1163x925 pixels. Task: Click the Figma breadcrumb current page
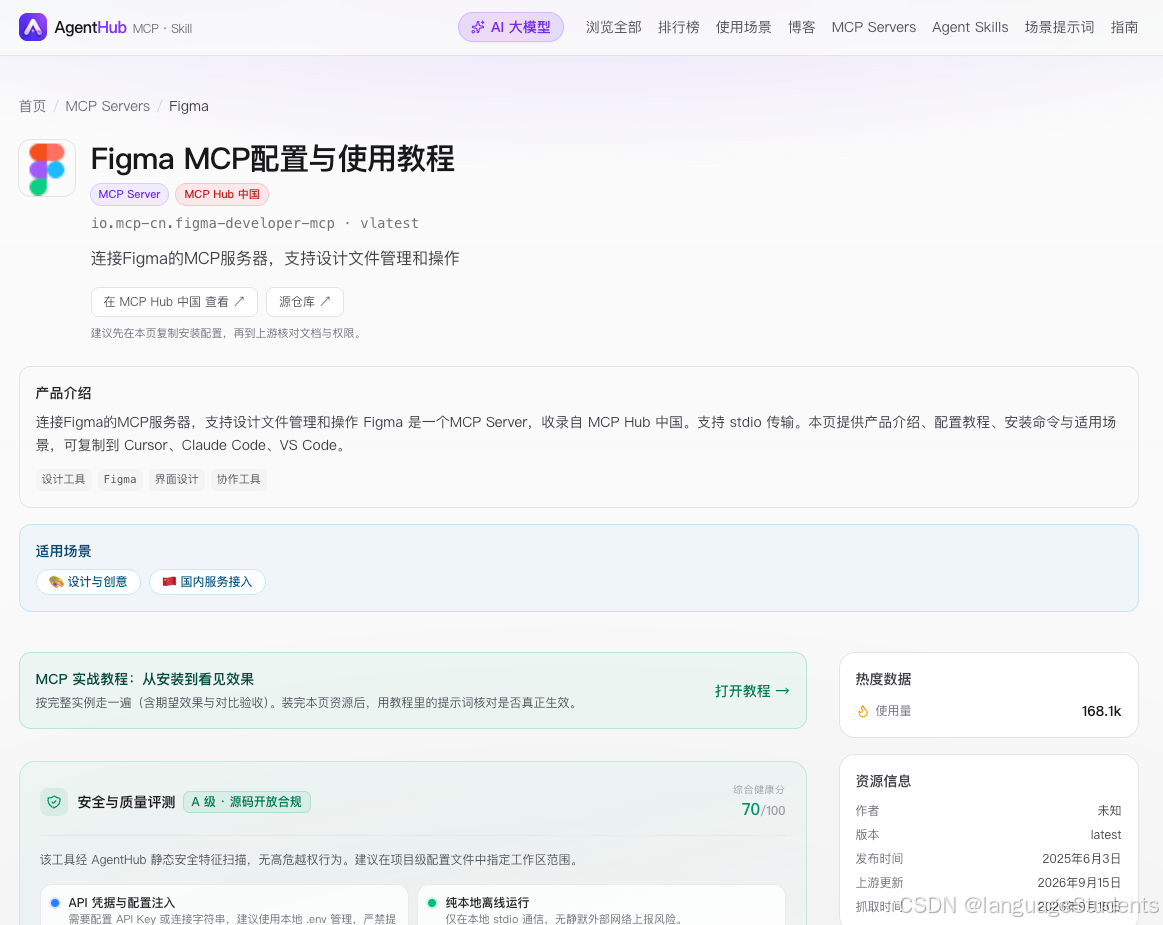tap(188, 106)
